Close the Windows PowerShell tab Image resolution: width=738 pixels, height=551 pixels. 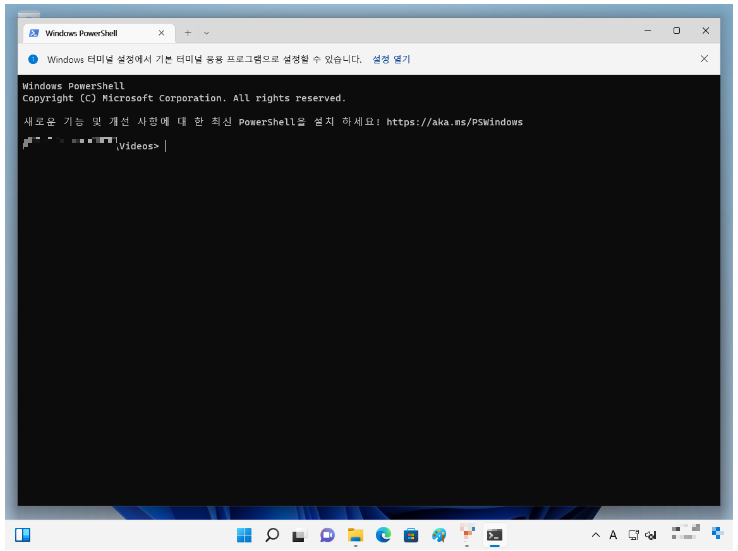click(161, 33)
